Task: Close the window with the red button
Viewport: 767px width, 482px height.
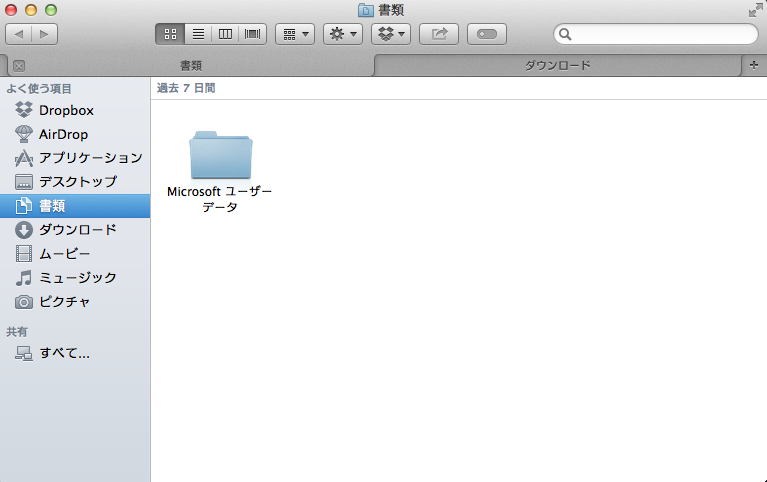Action: tap(11, 10)
